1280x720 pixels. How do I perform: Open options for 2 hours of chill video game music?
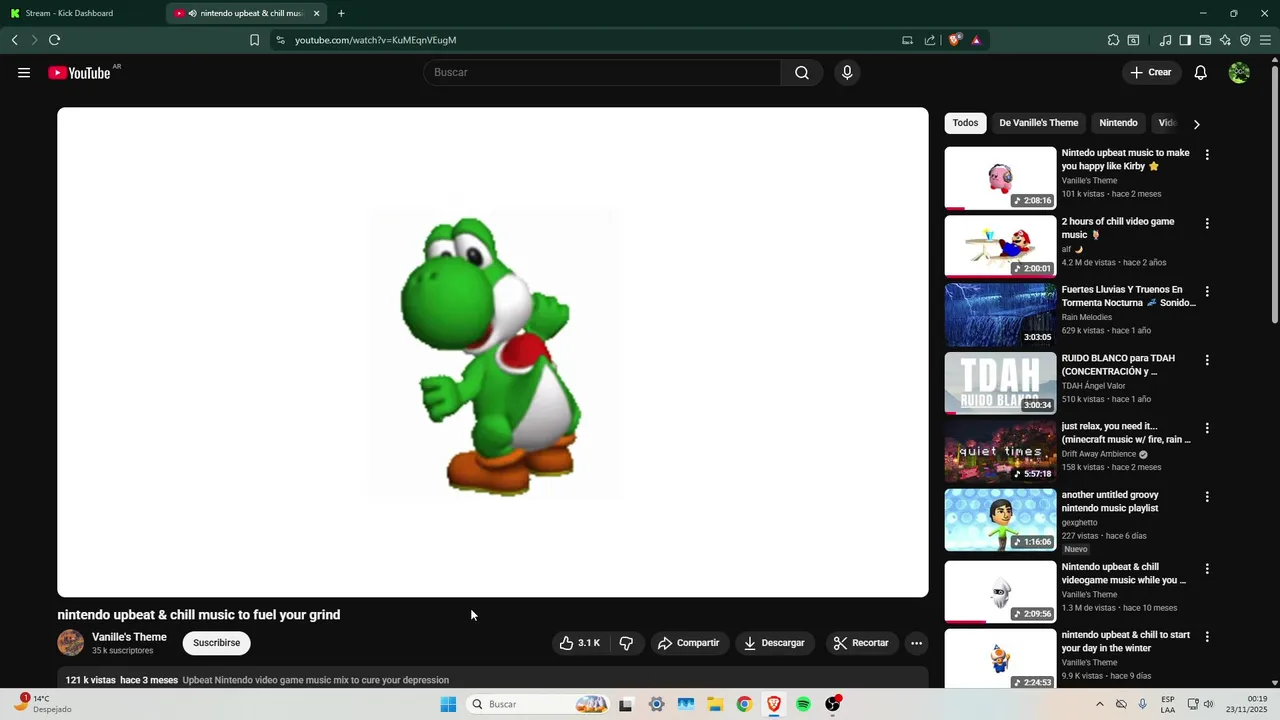(1207, 223)
